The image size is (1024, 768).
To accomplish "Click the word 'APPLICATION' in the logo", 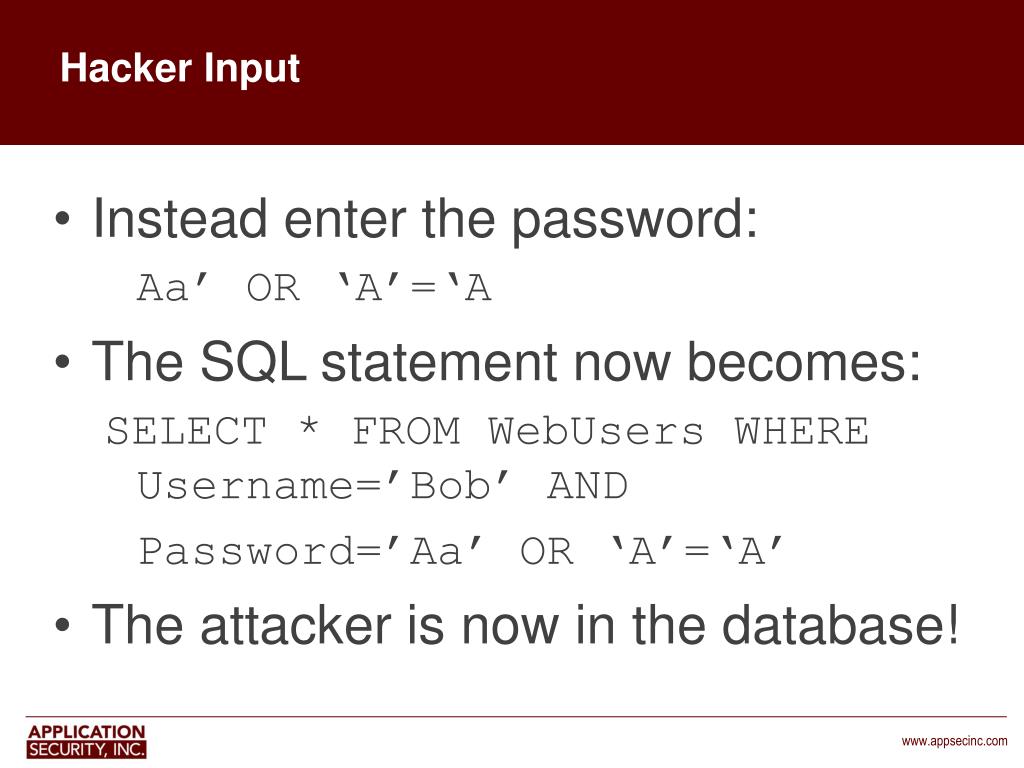I will click(86, 731).
